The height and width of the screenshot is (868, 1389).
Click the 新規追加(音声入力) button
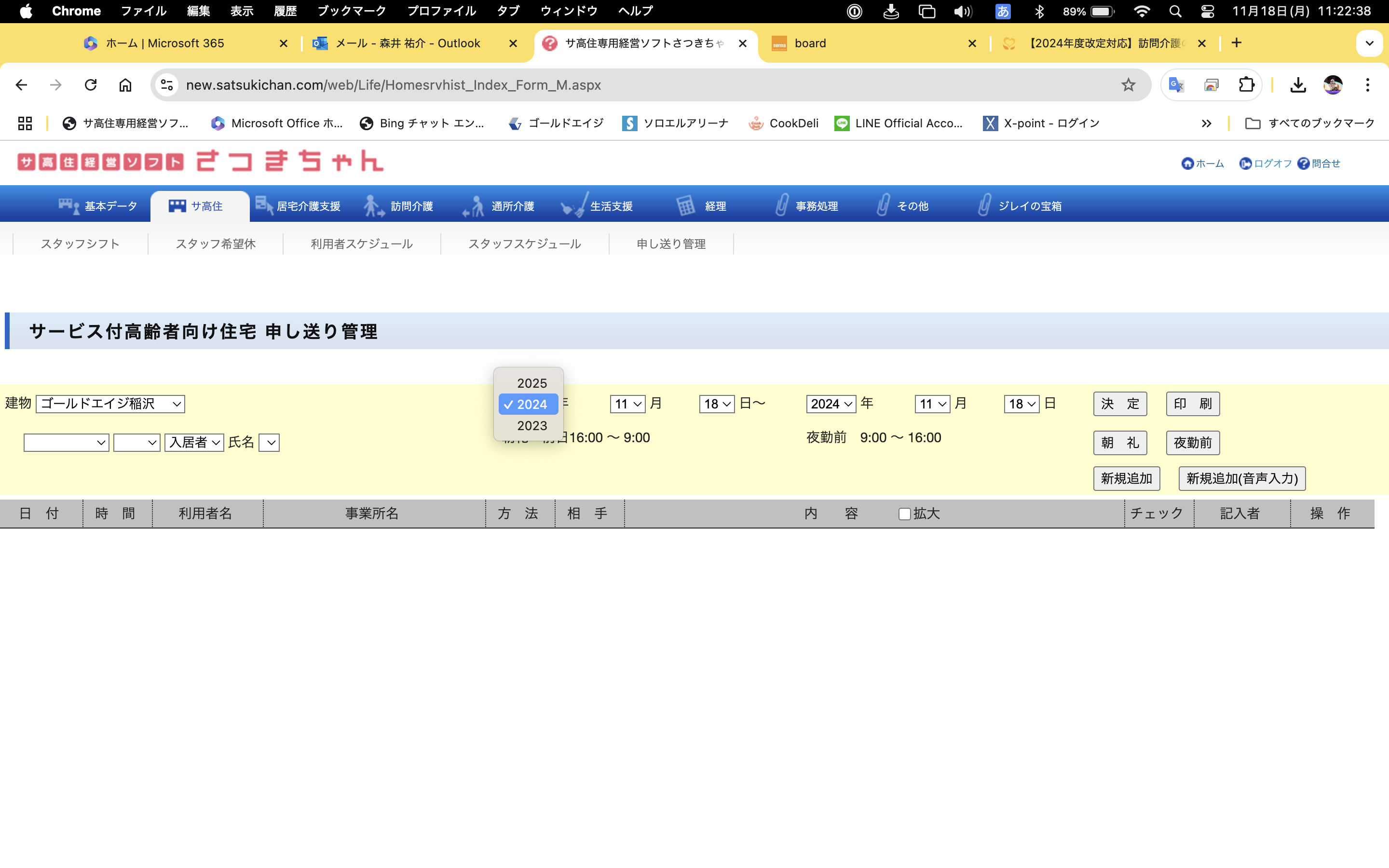point(1241,478)
